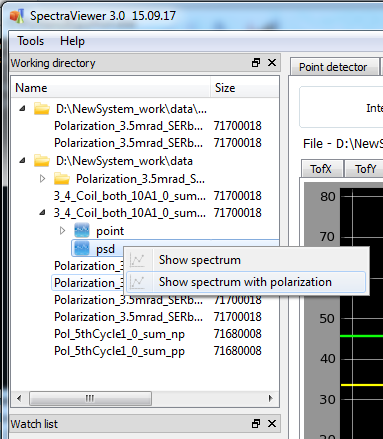Image resolution: width=383 pixels, height=439 pixels.
Task: Select Pol_5thCycle1_0_sum_np file
Action: pyautogui.click(x=119, y=334)
